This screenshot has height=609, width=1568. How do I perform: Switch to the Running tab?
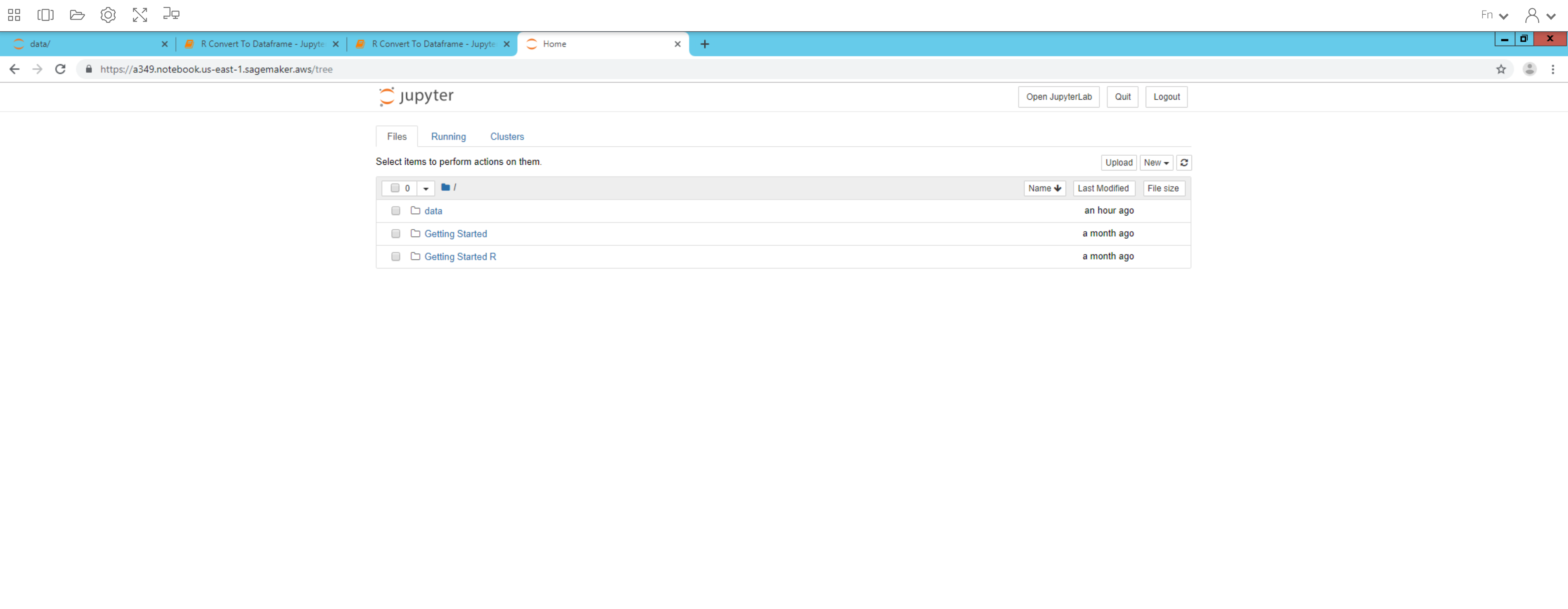(x=448, y=136)
